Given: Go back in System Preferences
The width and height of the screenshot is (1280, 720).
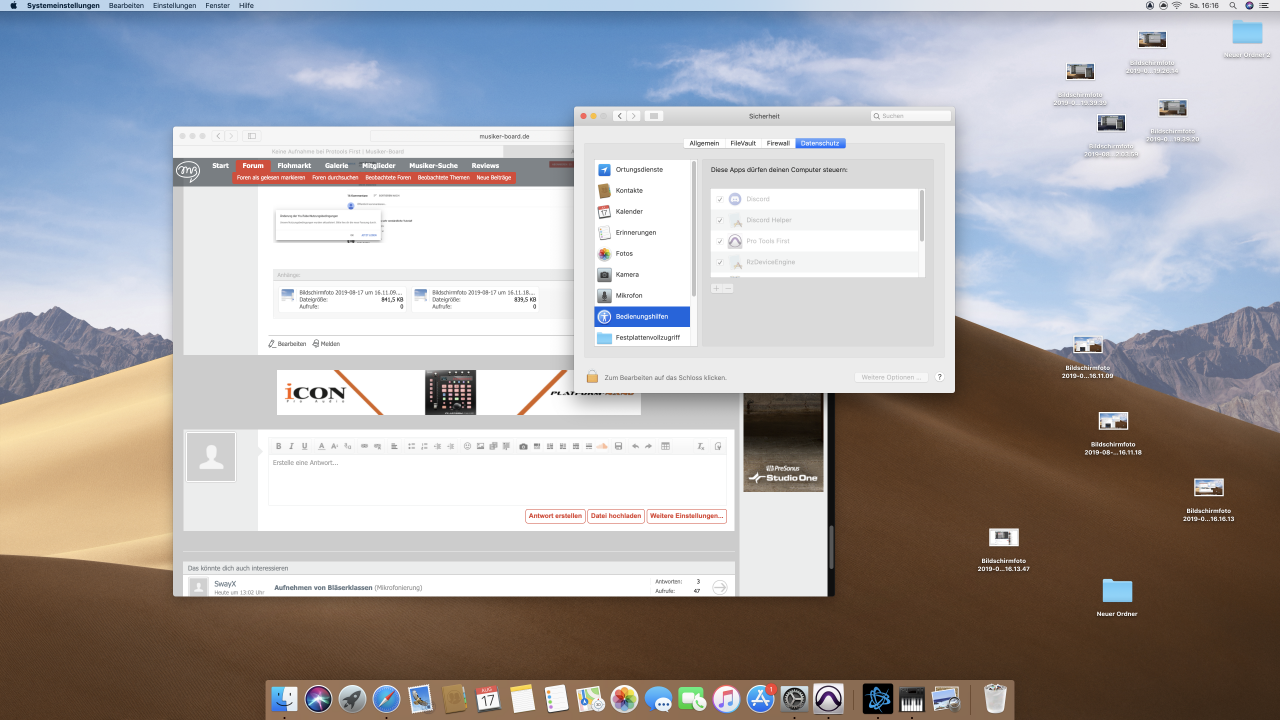Looking at the screenshot, I should click(x=620, y=116).
